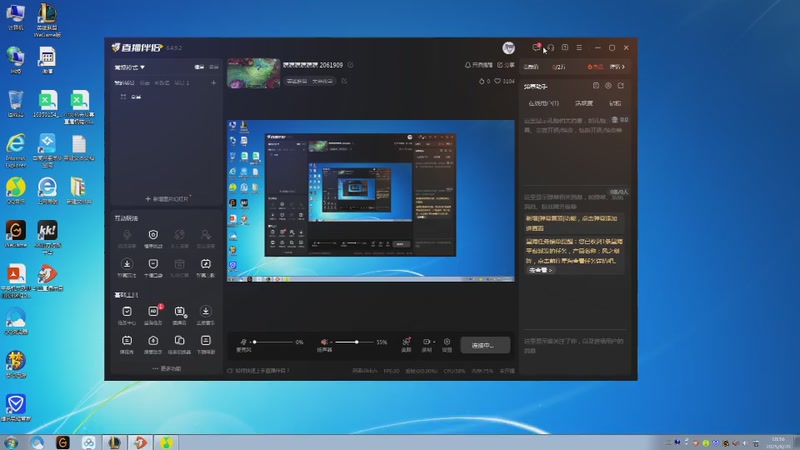Screen dimensions: 800x450
Task: Click the 去查看 link in task notice
Action: tap(540, 270)
